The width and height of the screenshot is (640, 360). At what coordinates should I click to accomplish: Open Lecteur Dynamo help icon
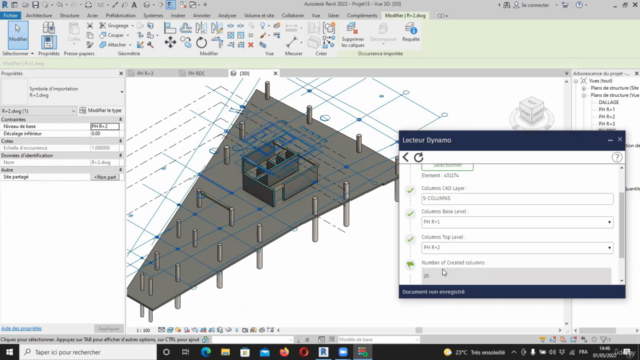pos(617,157)
